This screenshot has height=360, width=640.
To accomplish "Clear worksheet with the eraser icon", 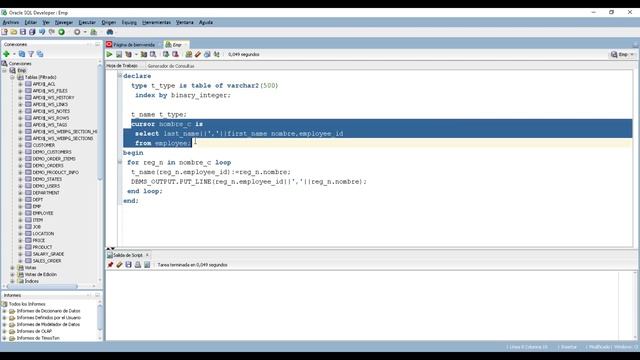I will (x=198, y=54).
